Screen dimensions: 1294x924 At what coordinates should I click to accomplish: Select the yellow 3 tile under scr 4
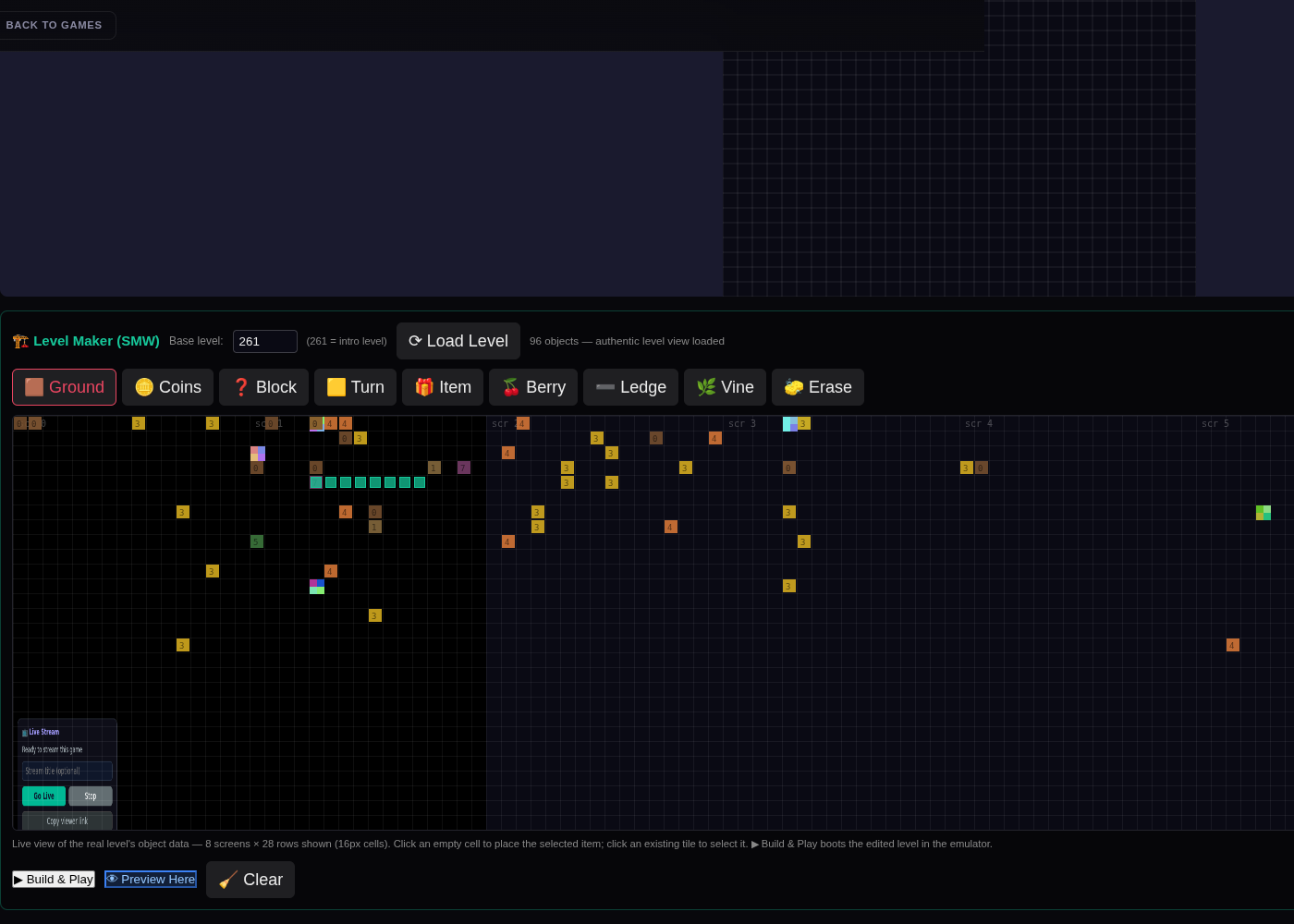click(967, 468)
